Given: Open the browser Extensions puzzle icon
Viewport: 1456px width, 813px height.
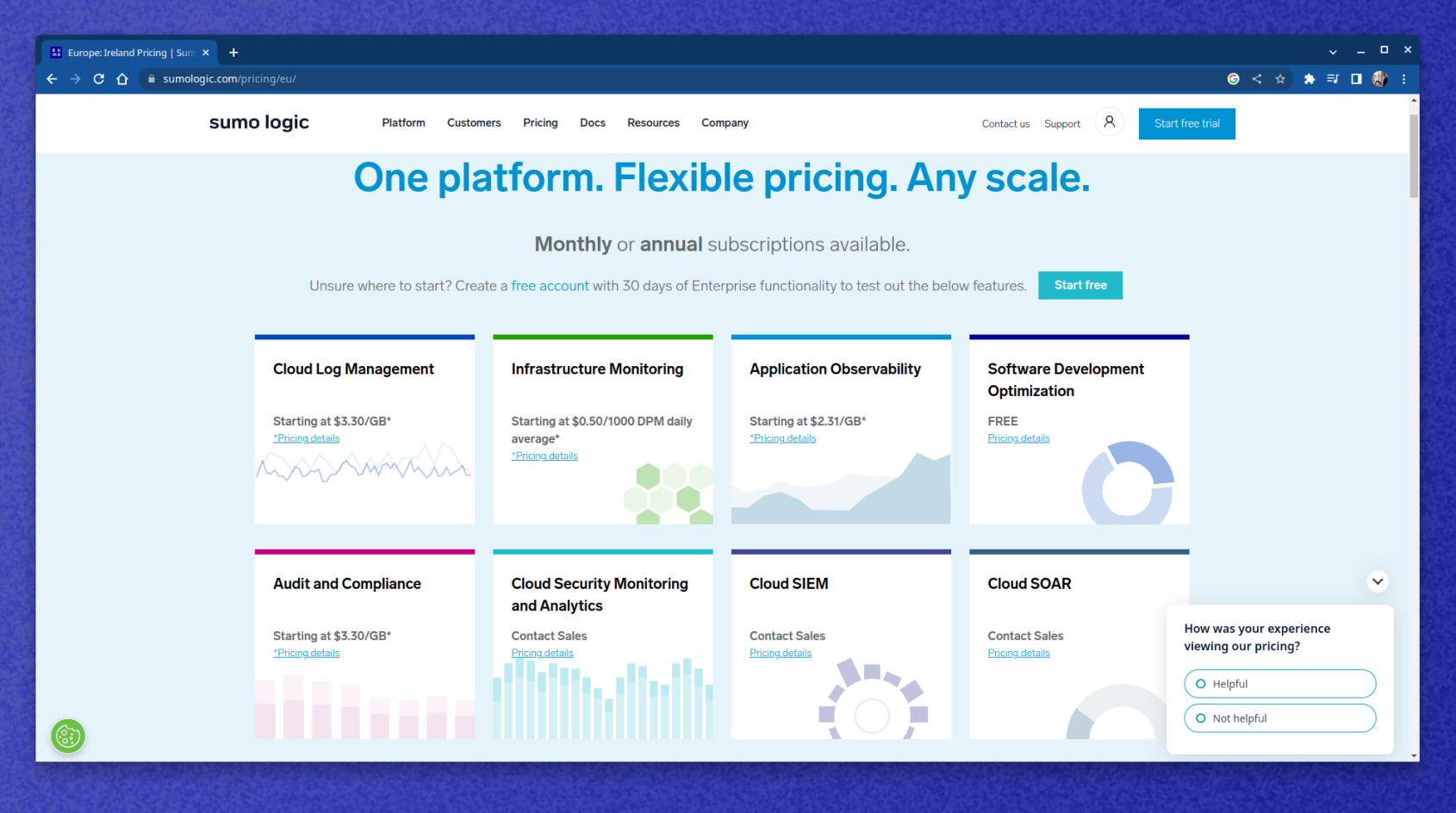Looking at the screenshot, I should [x=1310, y=78].
